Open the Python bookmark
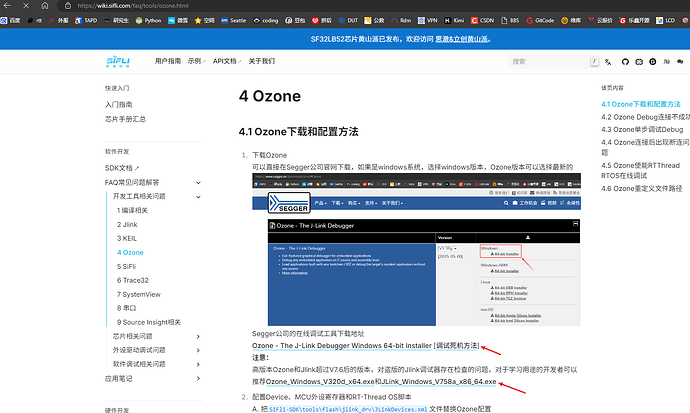 tap(148, 20)
